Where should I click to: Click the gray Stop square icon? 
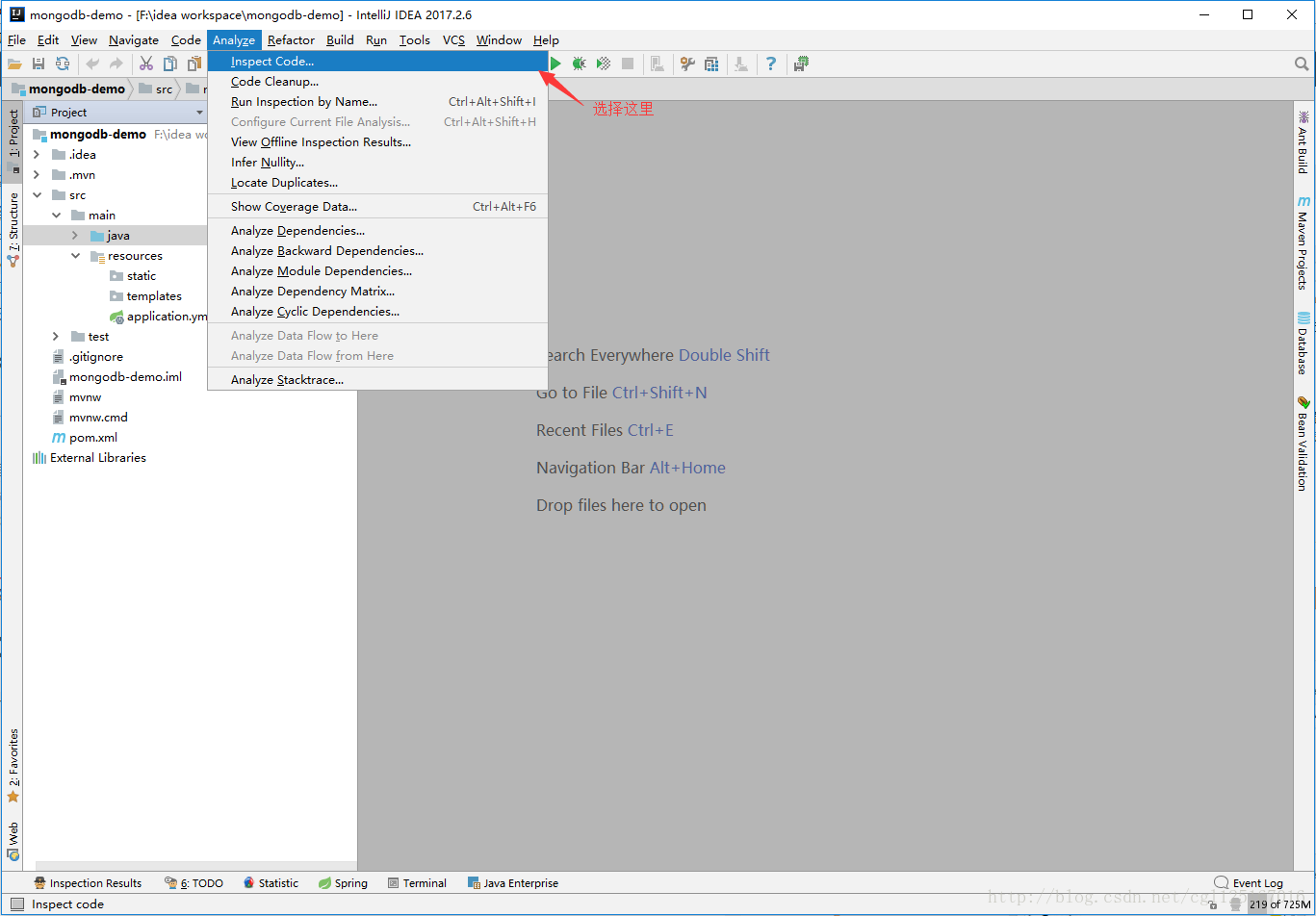point(628,64)
